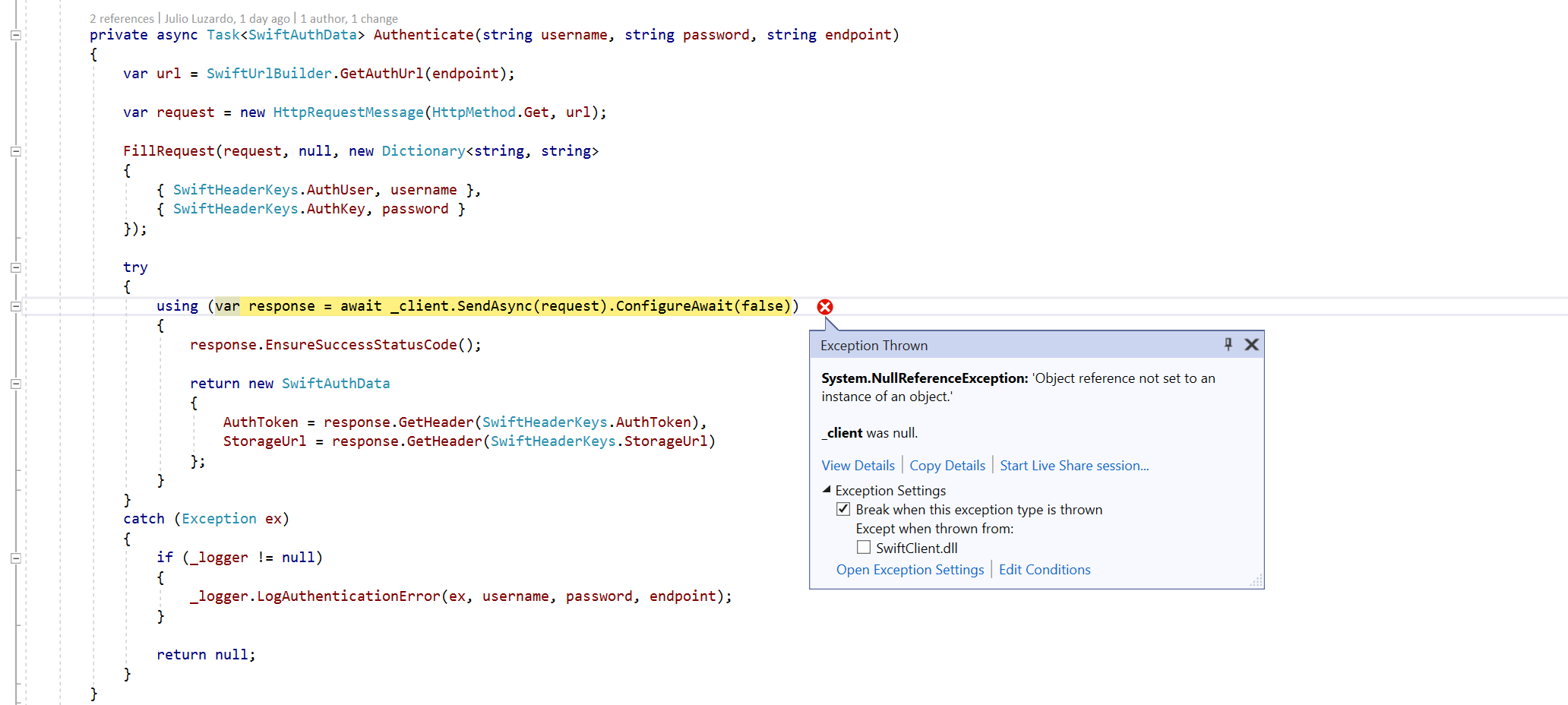This screenshot has height=705, width=1568.
Task: View '1 author, 1 change' history
Action: [348, 18]
